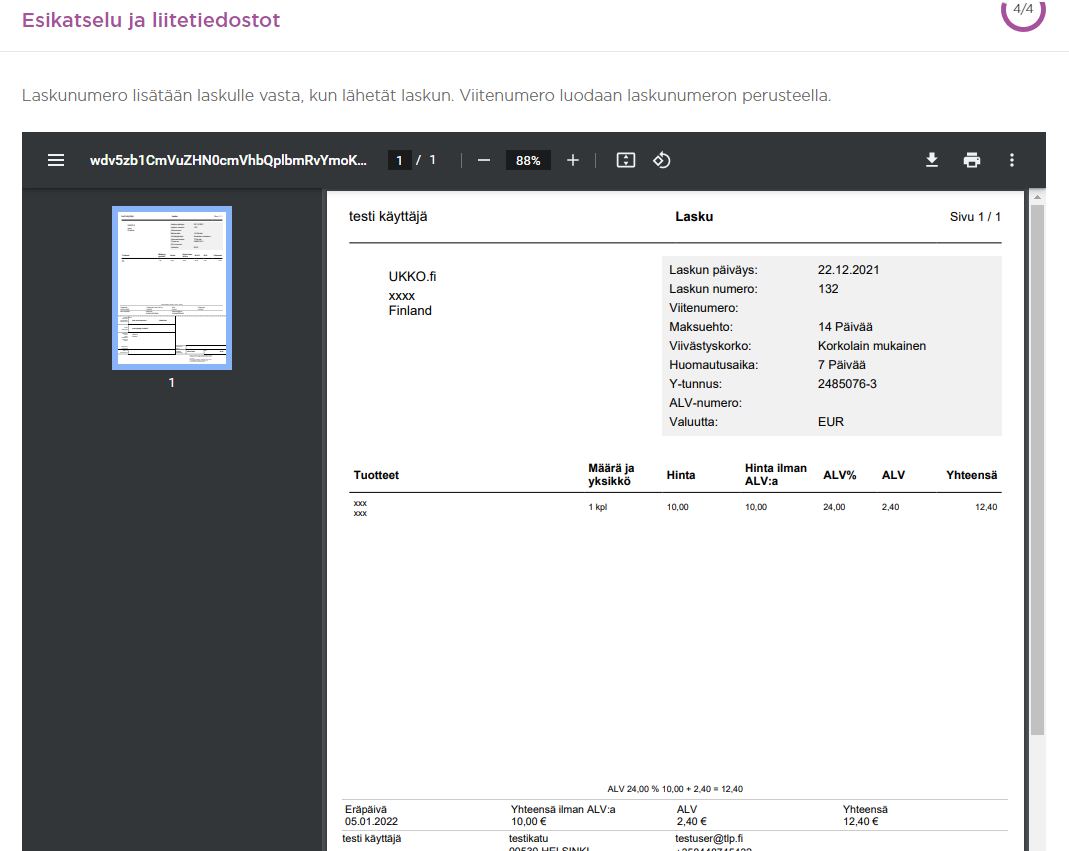The image size is (1069, 851).
Task: Click the 'ALV%' column header
Action: click(x=840, y=475)
